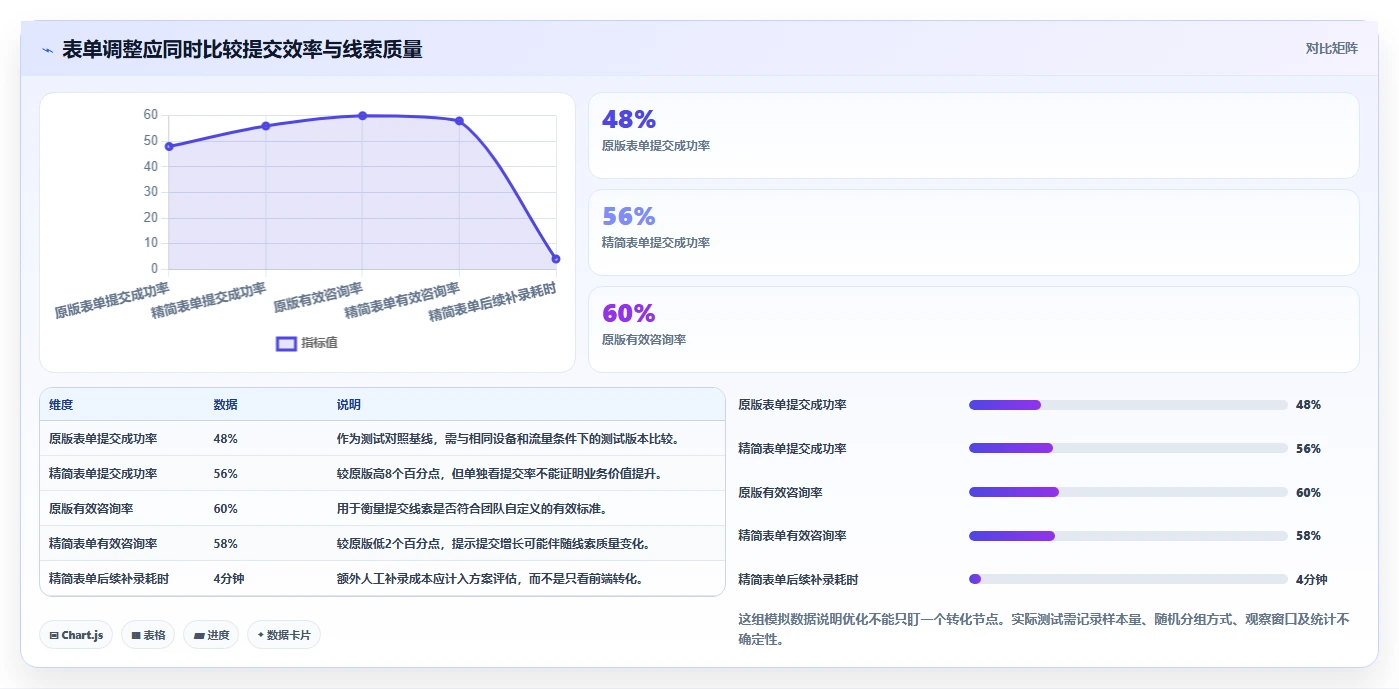Click table cell 精简表单提交成功率

103,474
